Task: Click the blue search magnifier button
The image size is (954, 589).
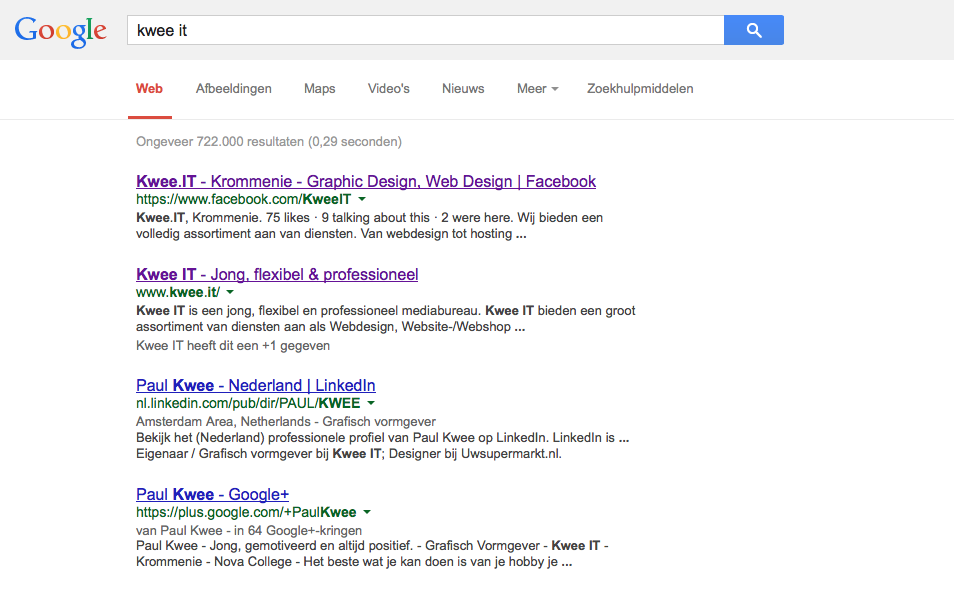Action: [x=754, y=30]
